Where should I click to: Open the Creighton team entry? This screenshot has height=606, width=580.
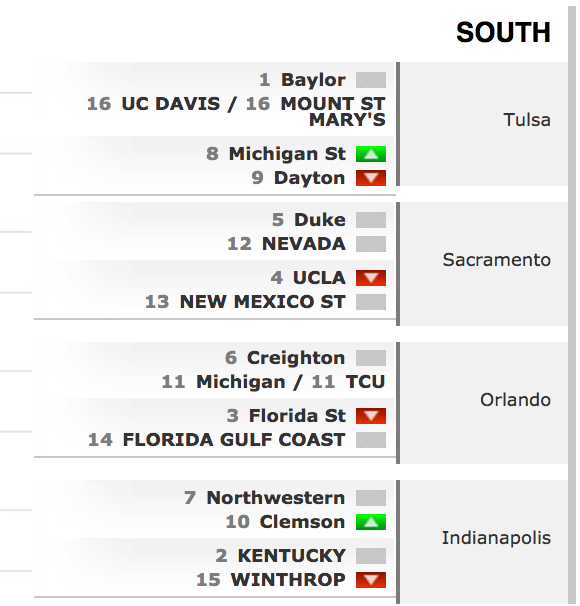coord(296,358)
